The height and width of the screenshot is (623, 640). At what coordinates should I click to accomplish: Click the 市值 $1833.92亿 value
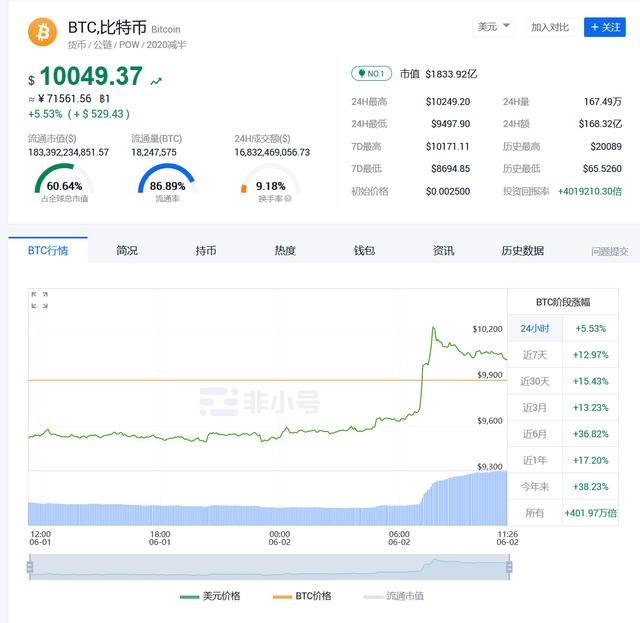[x=451, y=74]
